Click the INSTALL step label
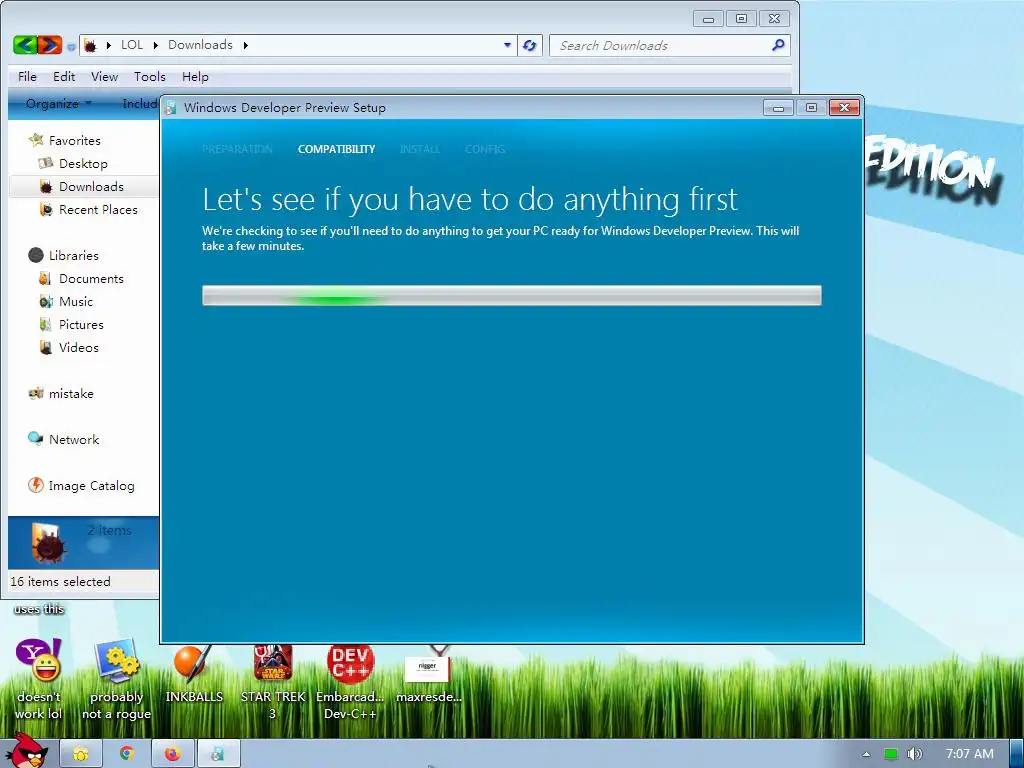Image resolution: width=1024 pixels, height=768 pixels. (420, 149)
